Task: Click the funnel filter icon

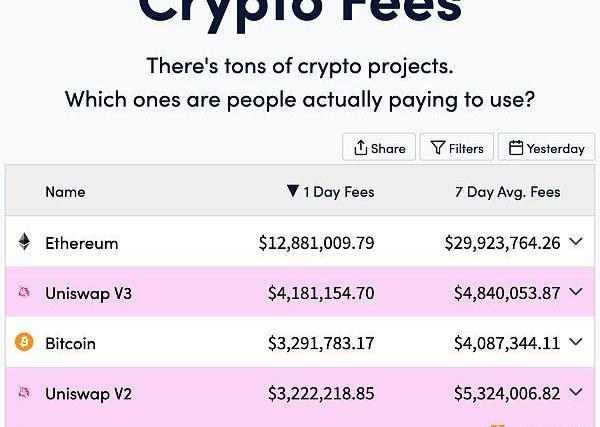Action: tap(437, 148)
